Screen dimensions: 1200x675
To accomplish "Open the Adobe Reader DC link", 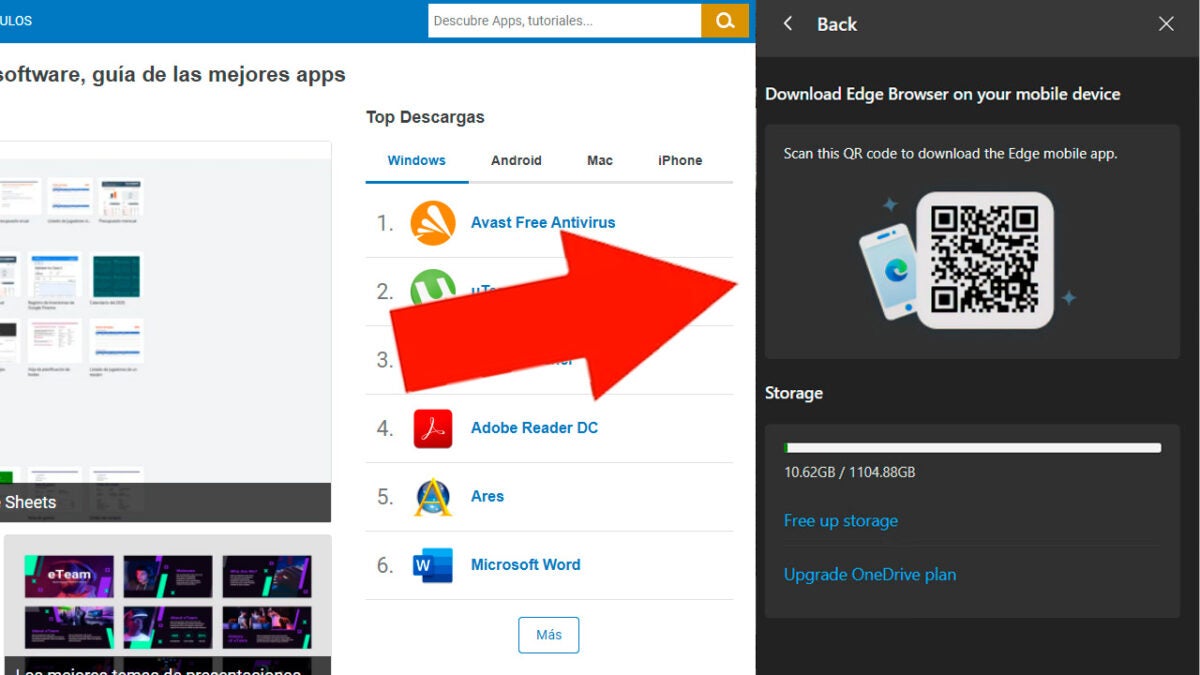I will click(534, 428).
